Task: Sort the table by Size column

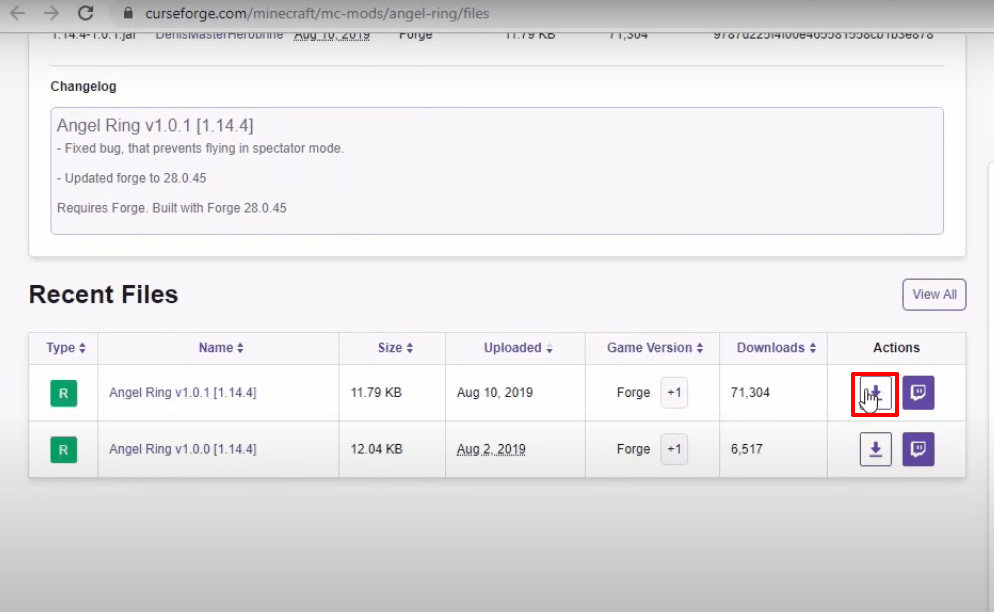Action: [x=396, y=348]
